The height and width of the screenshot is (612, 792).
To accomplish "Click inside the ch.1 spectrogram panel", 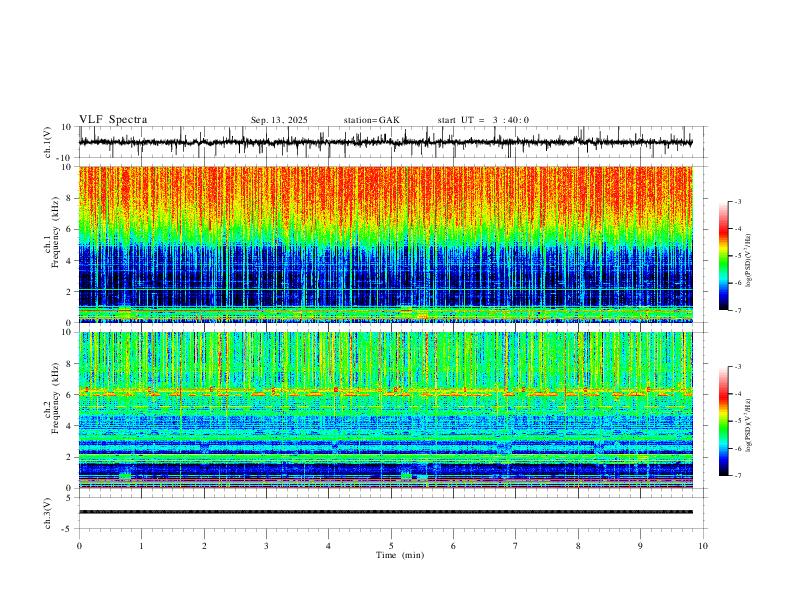I will pyautogui.click(x=386, y=244).
